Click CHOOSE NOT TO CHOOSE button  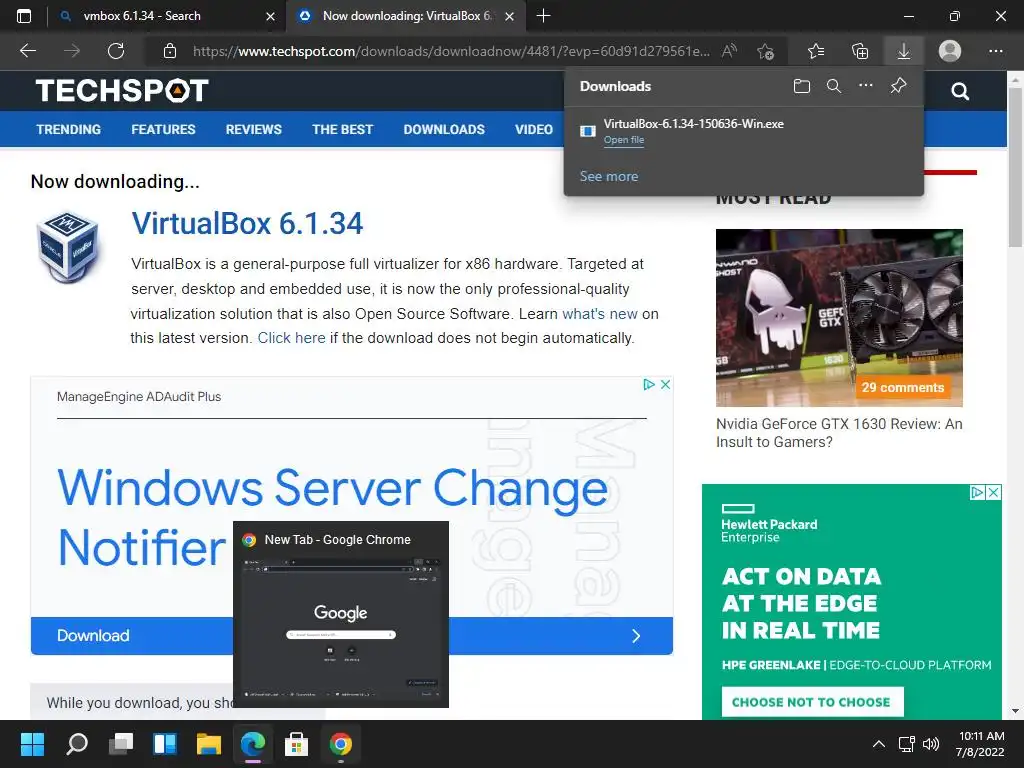(812, 702)
